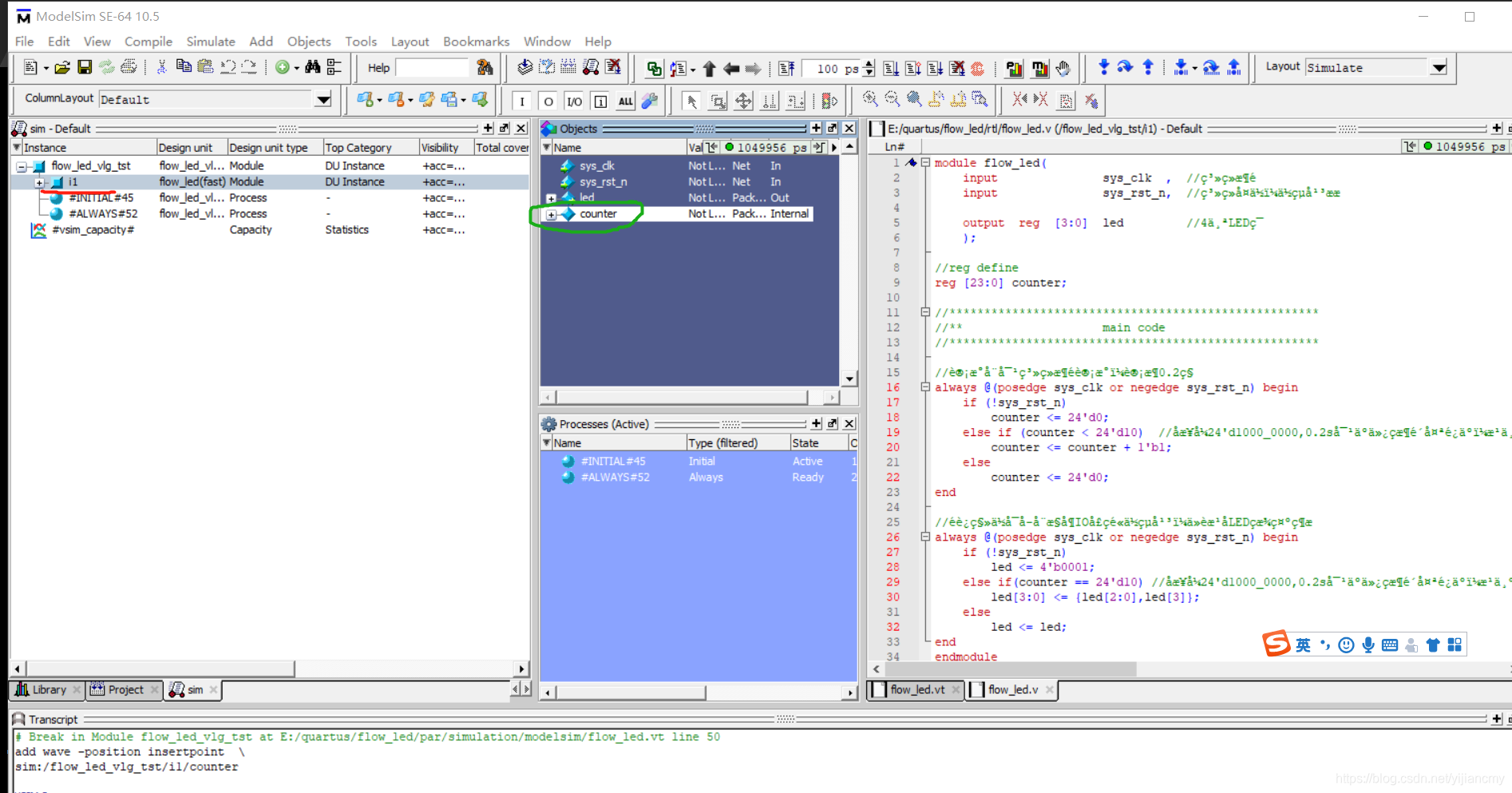
Task: Click the run length 100 ps field
Action: [x=831, y=69]
